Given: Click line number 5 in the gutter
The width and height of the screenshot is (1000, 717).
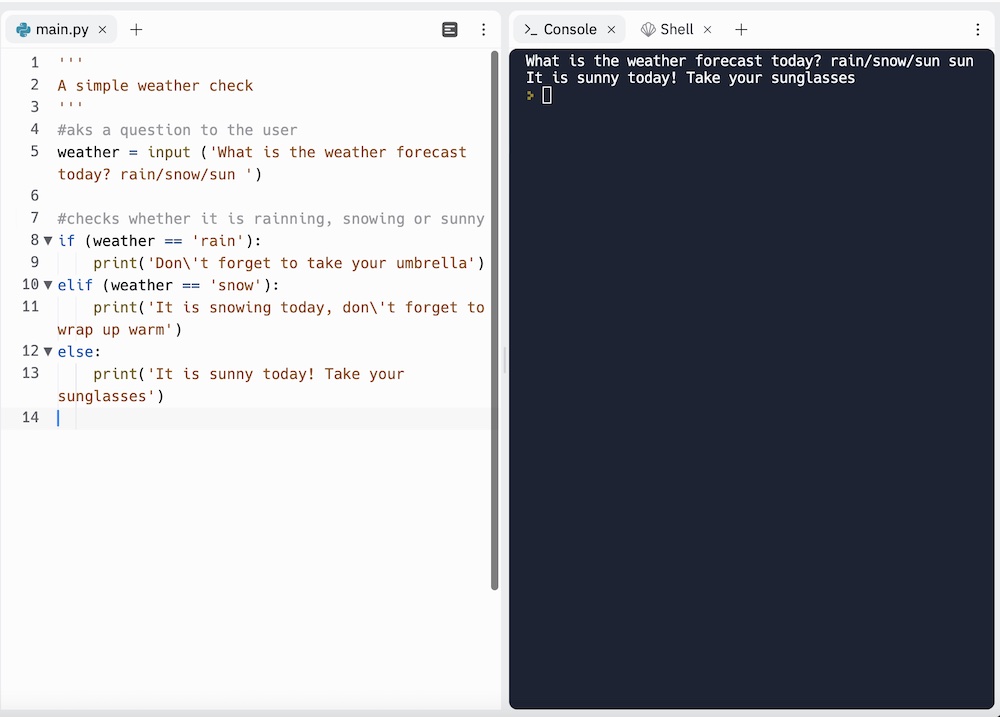Looking at the screenshot, I should tap(33, 152).
